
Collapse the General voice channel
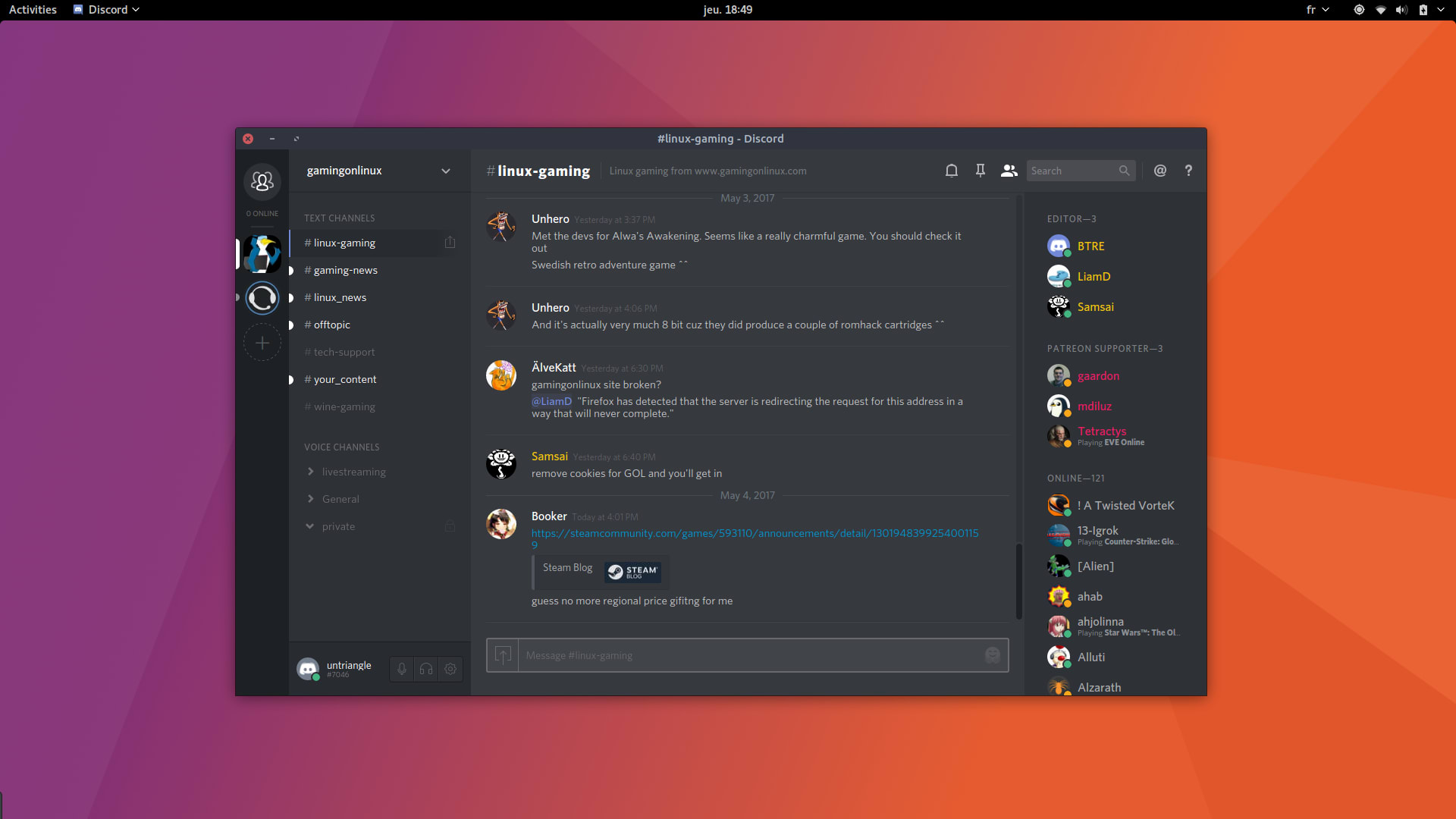311,498
